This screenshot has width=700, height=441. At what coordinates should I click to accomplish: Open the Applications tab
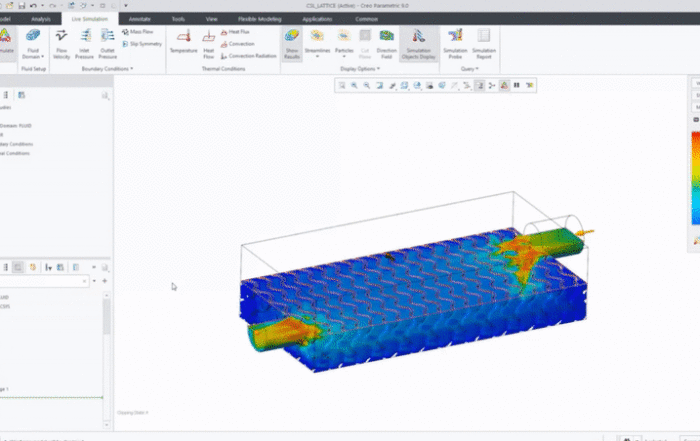[x=317, y=19]
